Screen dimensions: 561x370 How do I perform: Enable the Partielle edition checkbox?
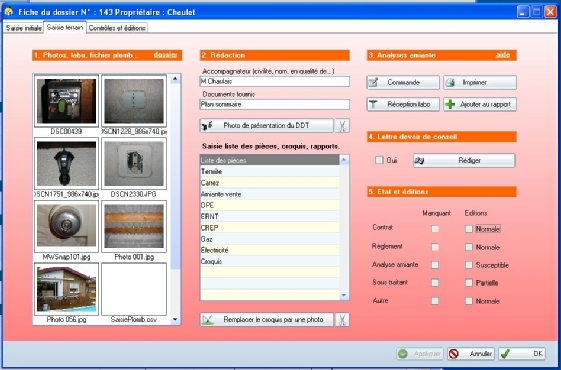point(469,283)
